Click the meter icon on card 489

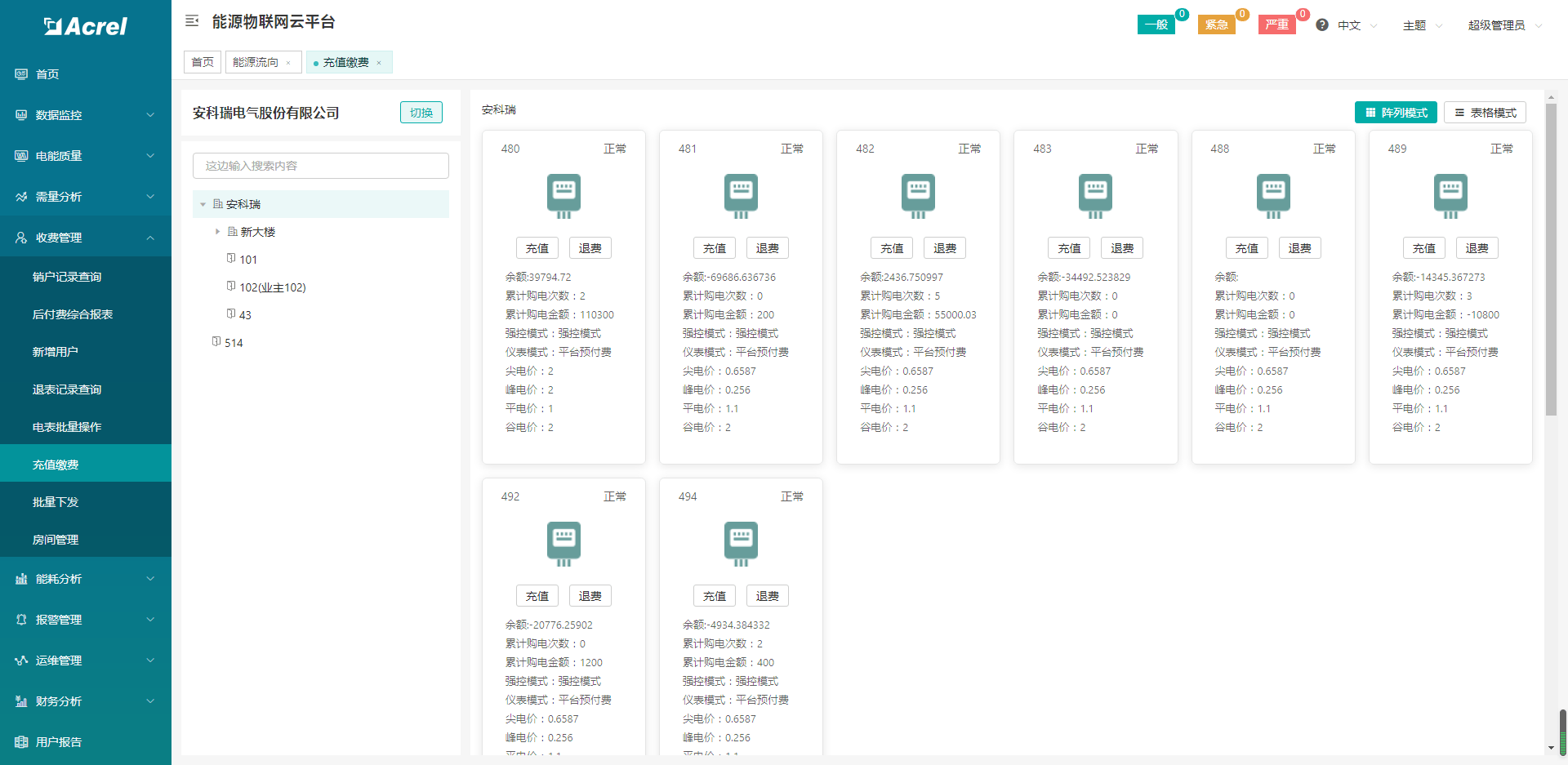pos(1450,196)
